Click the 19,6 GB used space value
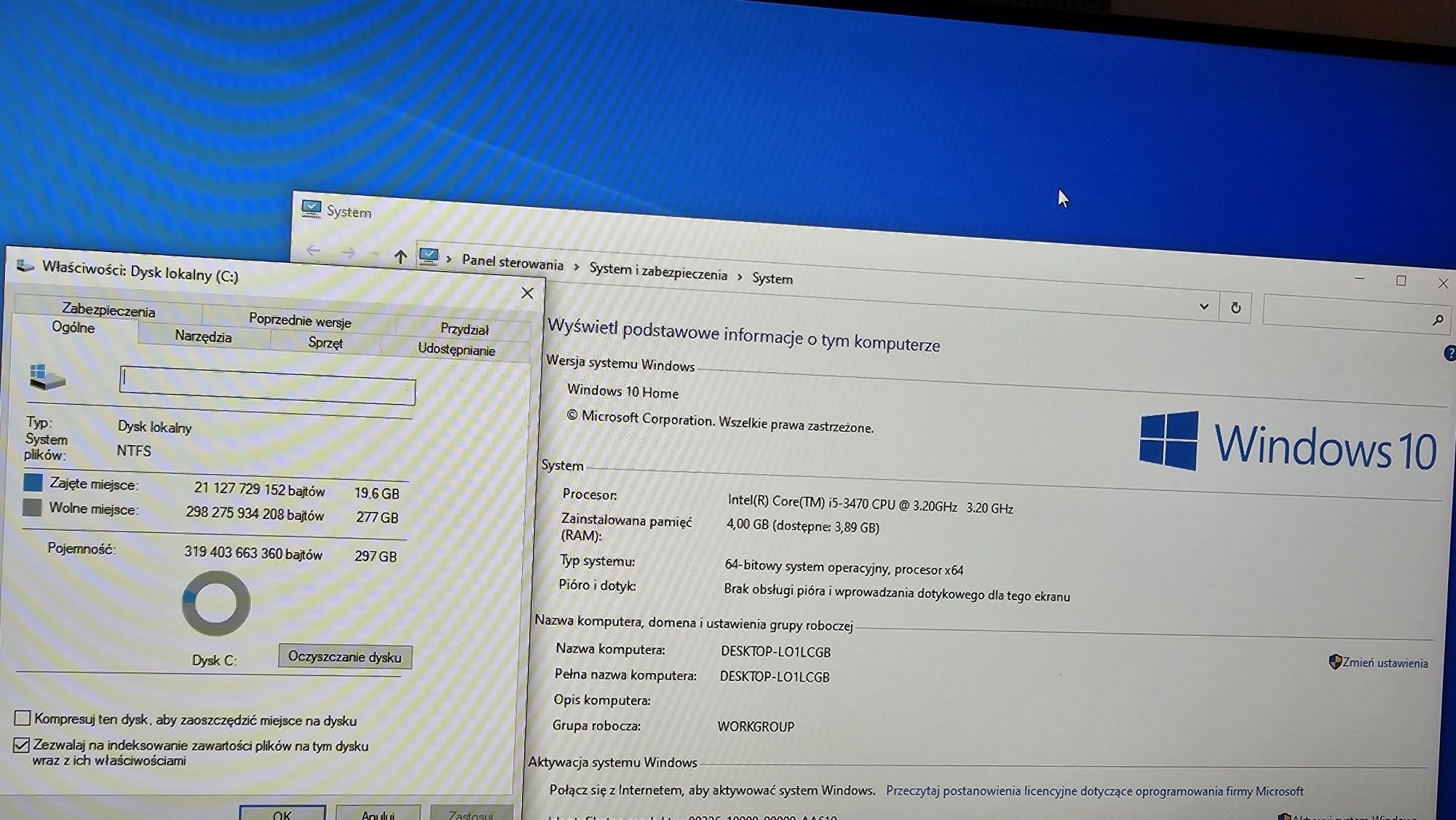The width and height of the screenshot is (1456, 820). [376, 493]
